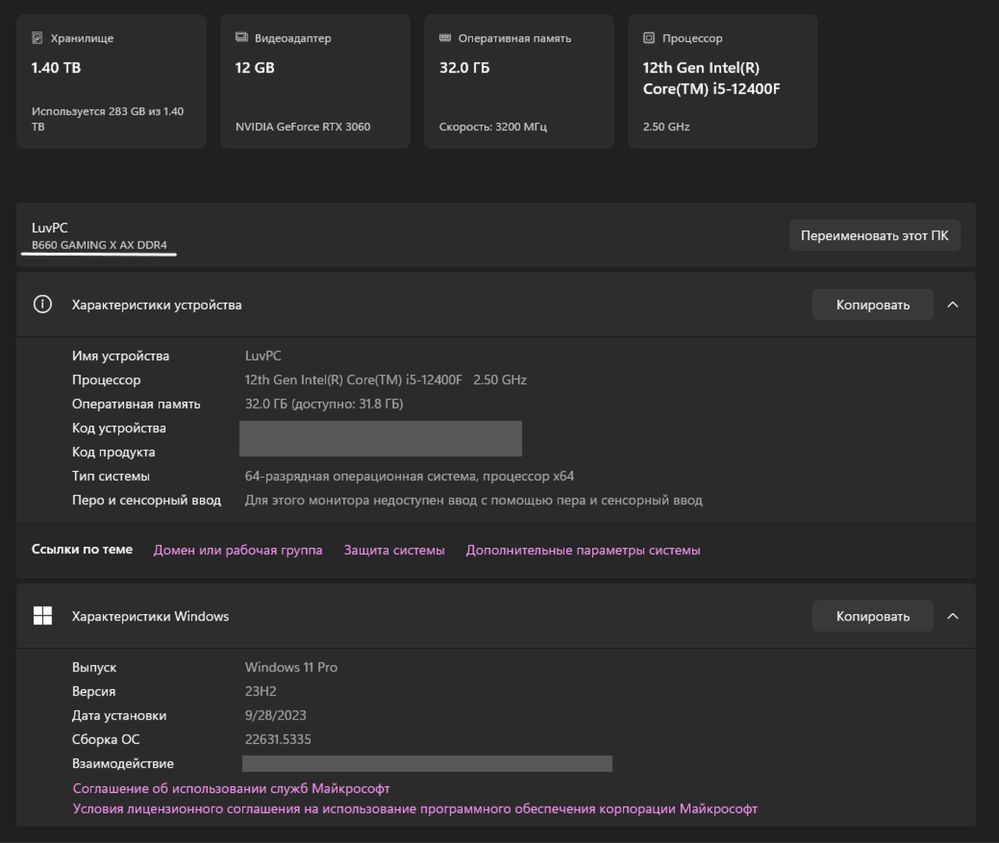Open the Процессор i5-12400F card
The image size is (999, 843).
[x=723, y=82]
